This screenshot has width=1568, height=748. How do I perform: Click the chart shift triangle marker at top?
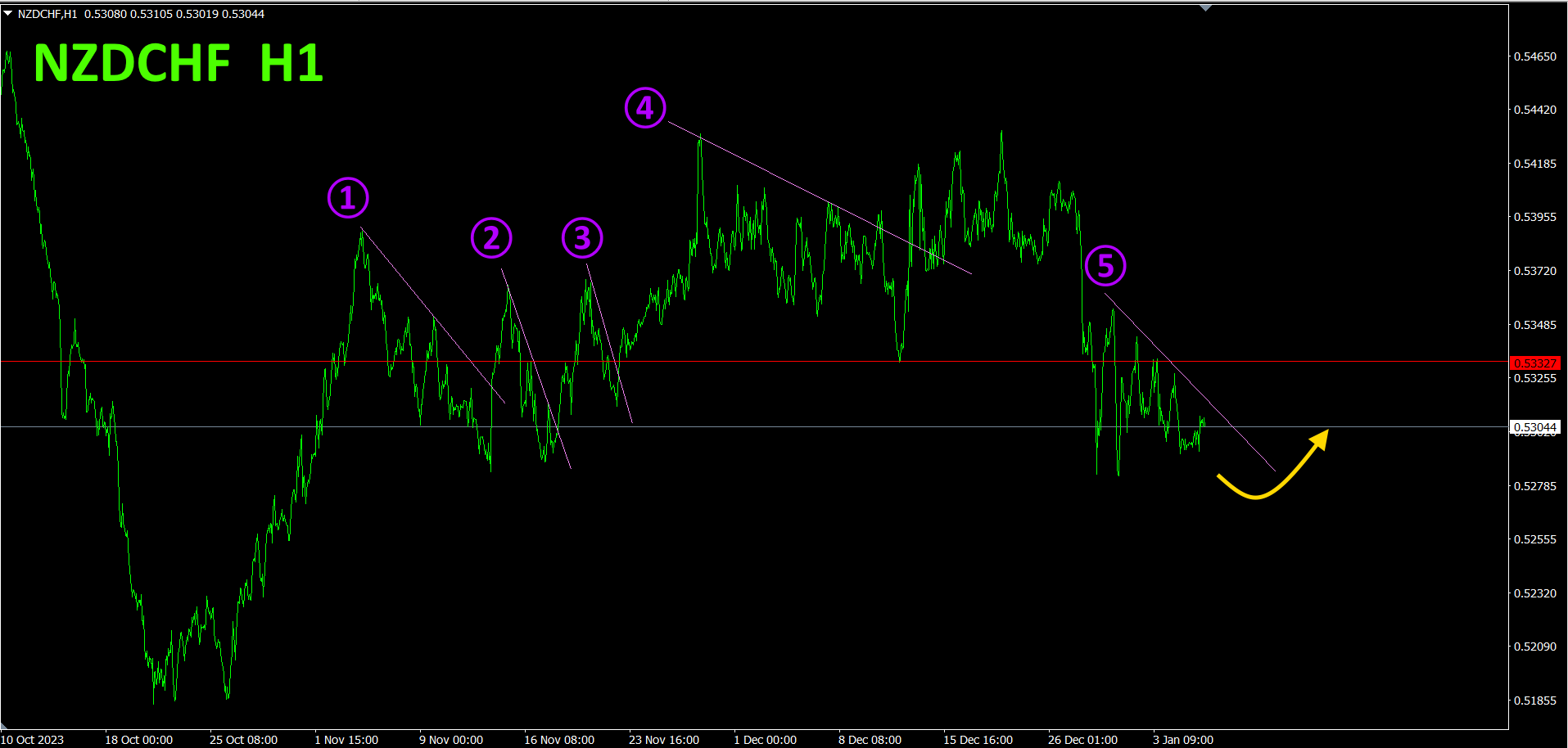1205,8
